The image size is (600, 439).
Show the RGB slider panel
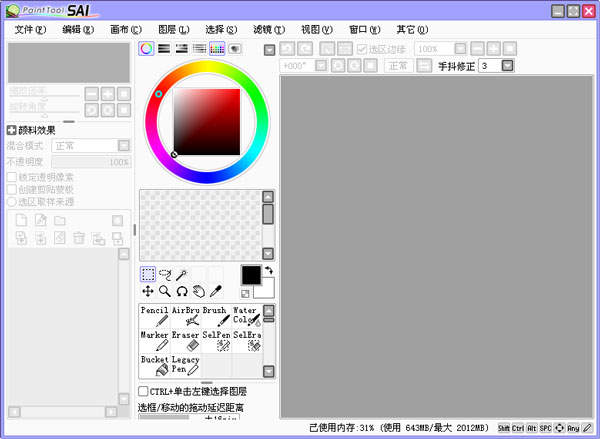[x=164, y=49]
